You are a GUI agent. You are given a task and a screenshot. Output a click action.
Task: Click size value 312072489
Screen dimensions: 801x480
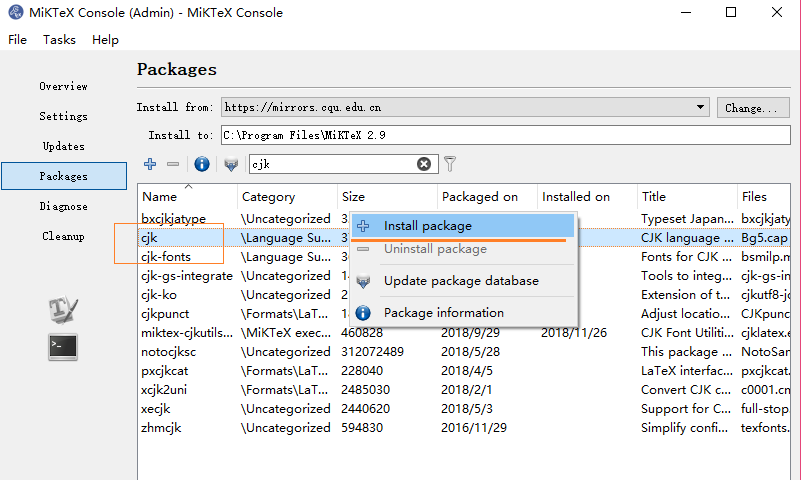pos(372,352)
